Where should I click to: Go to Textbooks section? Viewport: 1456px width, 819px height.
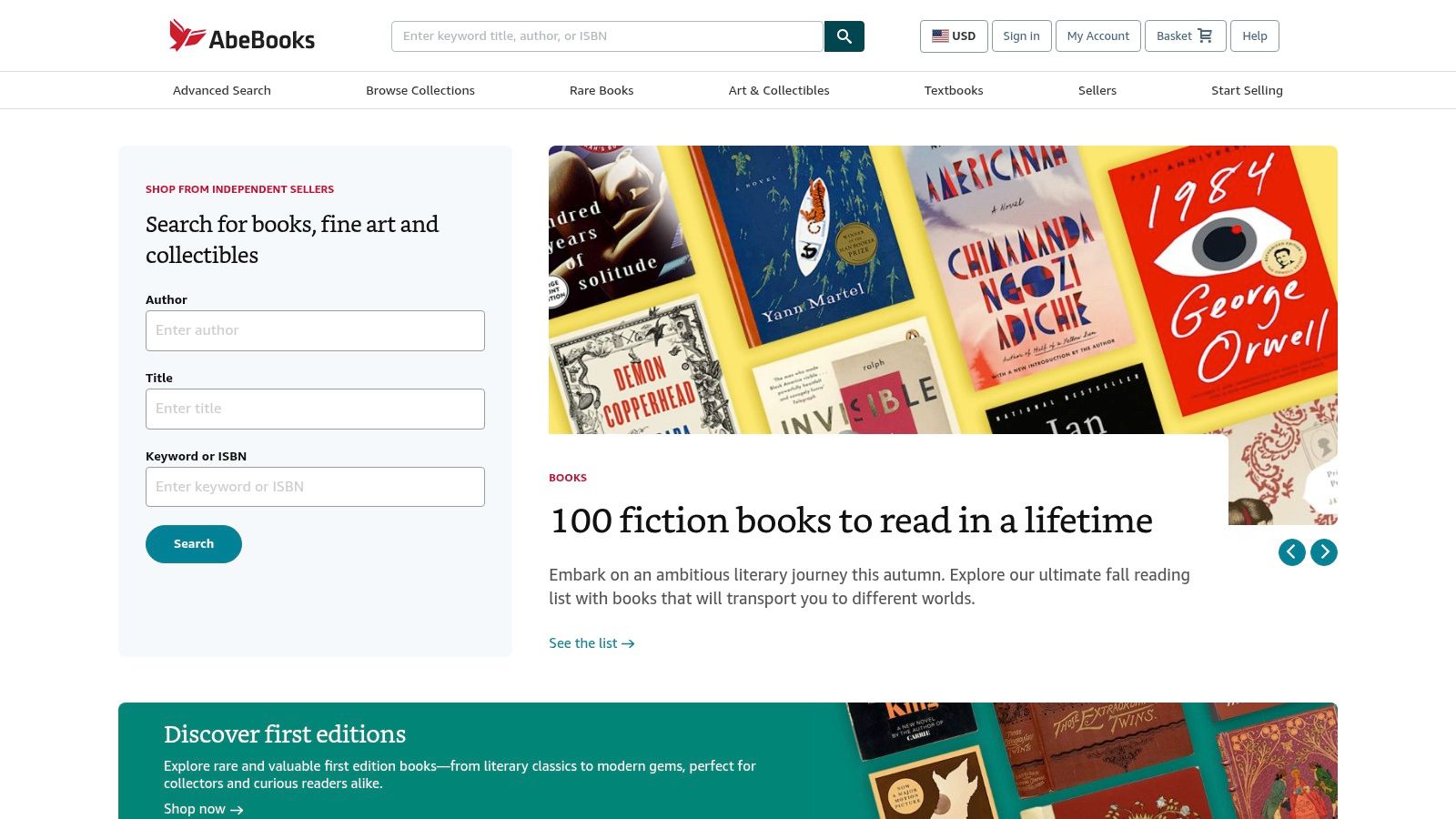coord(954,90)
